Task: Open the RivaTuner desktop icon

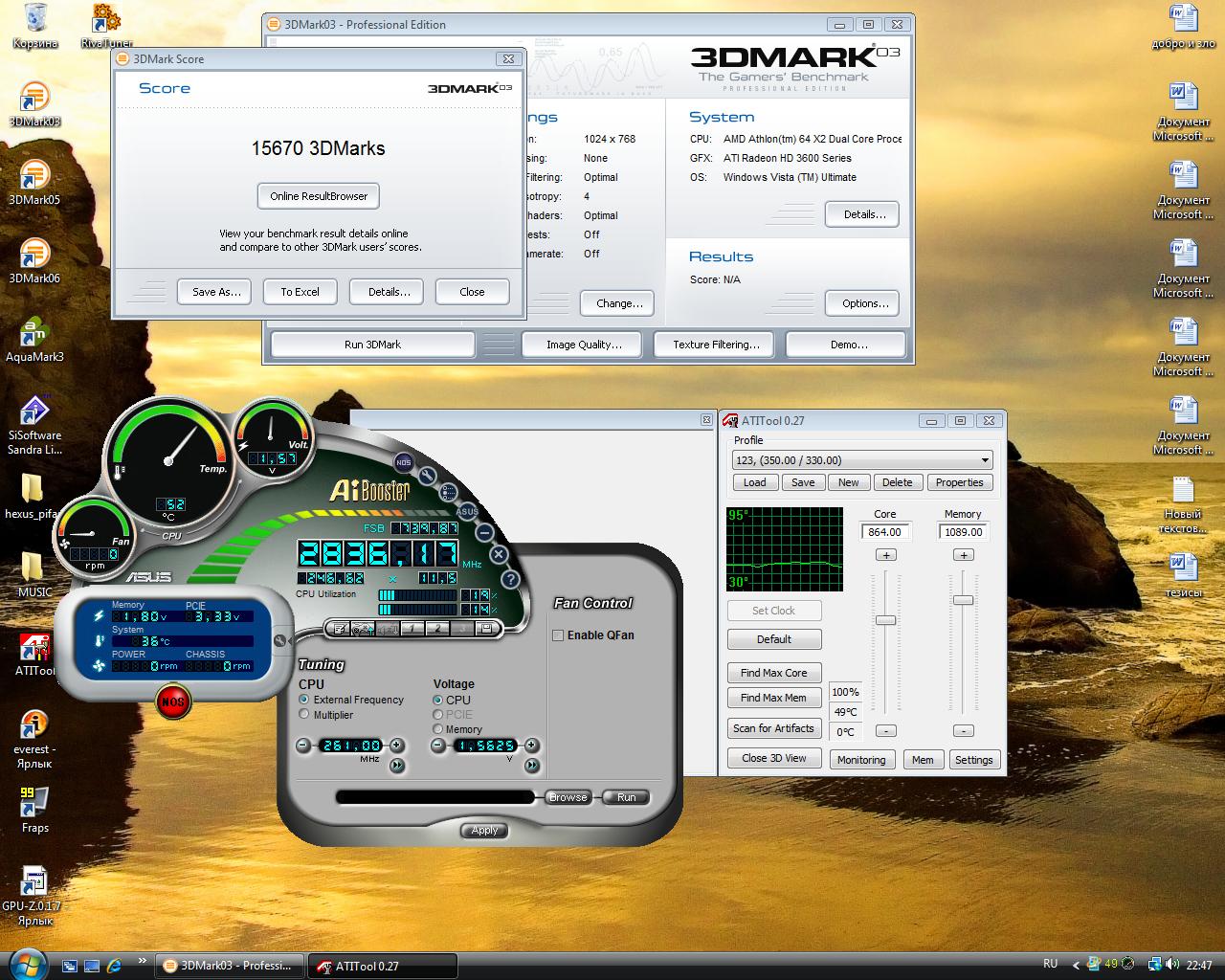Action: point(106,26)
